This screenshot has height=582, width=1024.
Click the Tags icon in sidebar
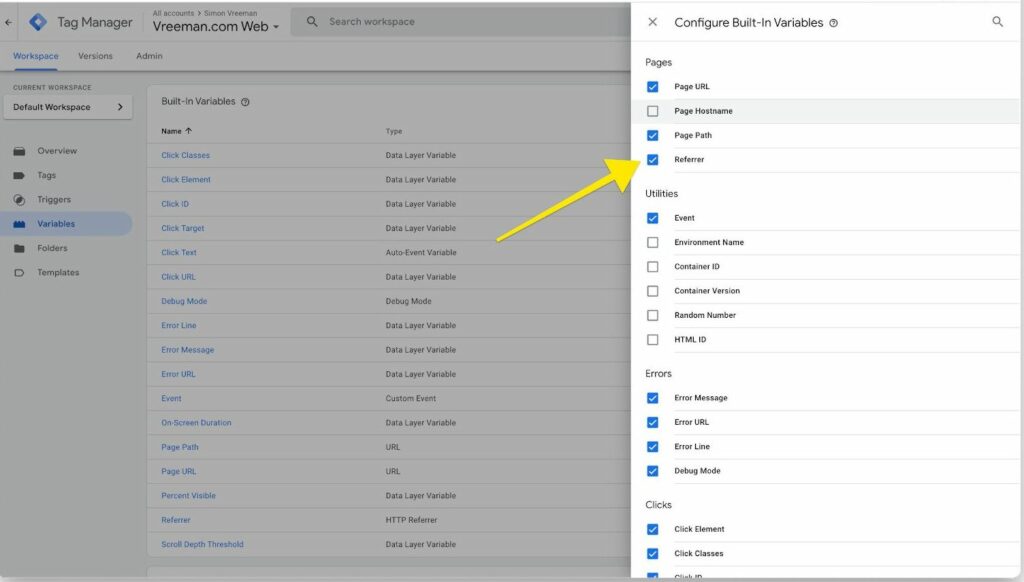[19, 175]
